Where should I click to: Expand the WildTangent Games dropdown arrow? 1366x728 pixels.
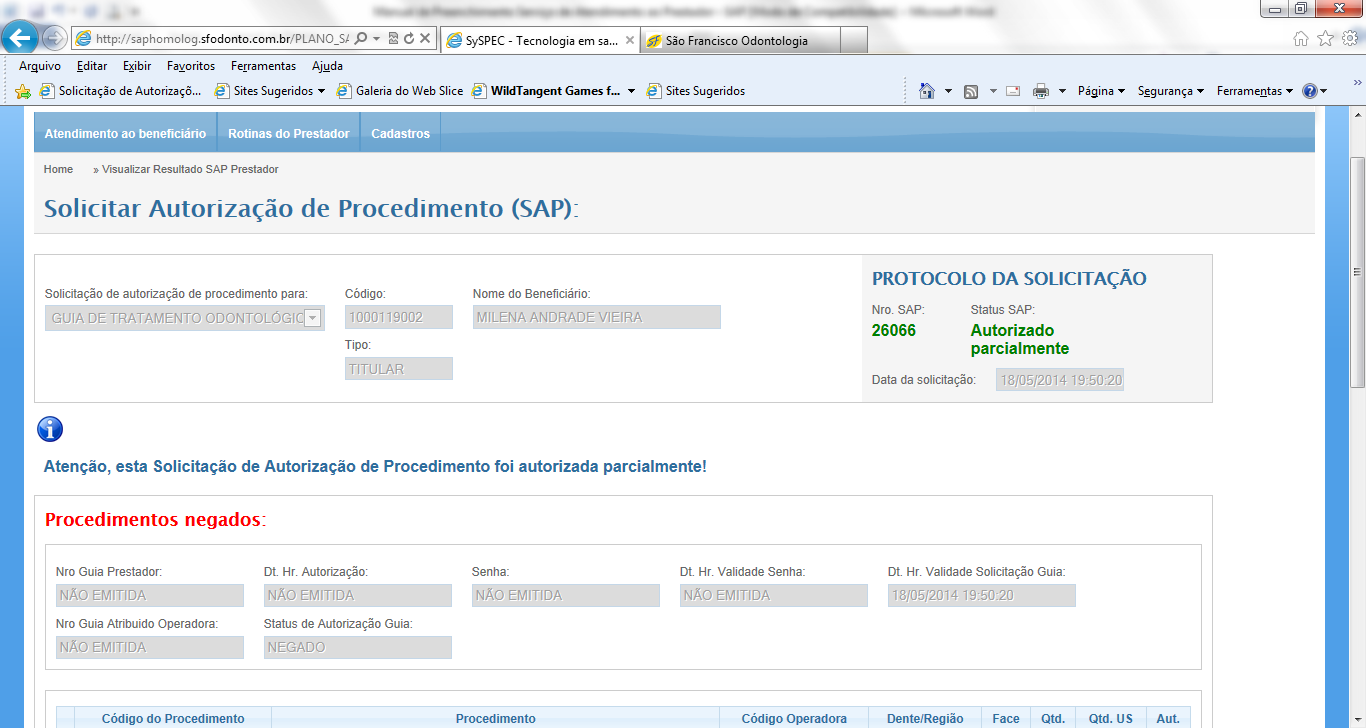click(x=632, y=91)
